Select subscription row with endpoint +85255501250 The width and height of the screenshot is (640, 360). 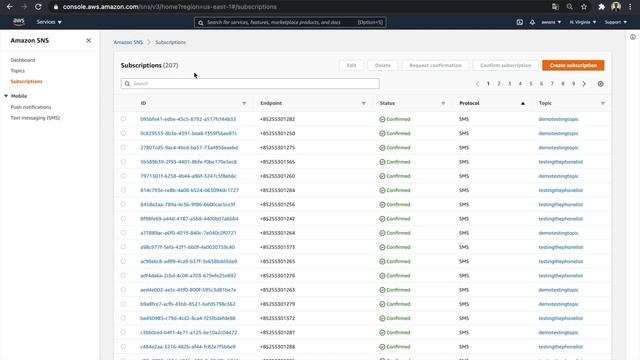coord(123,133)
